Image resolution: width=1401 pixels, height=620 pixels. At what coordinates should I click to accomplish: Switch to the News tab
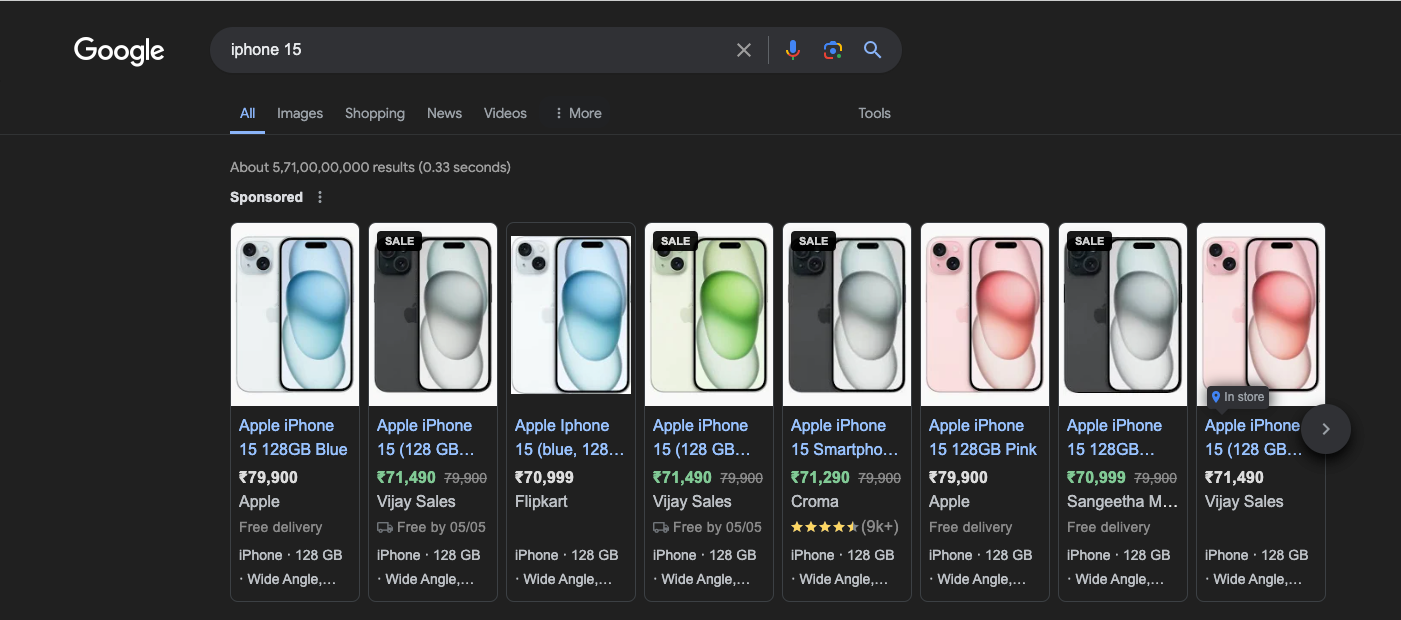tap(444, 113)
